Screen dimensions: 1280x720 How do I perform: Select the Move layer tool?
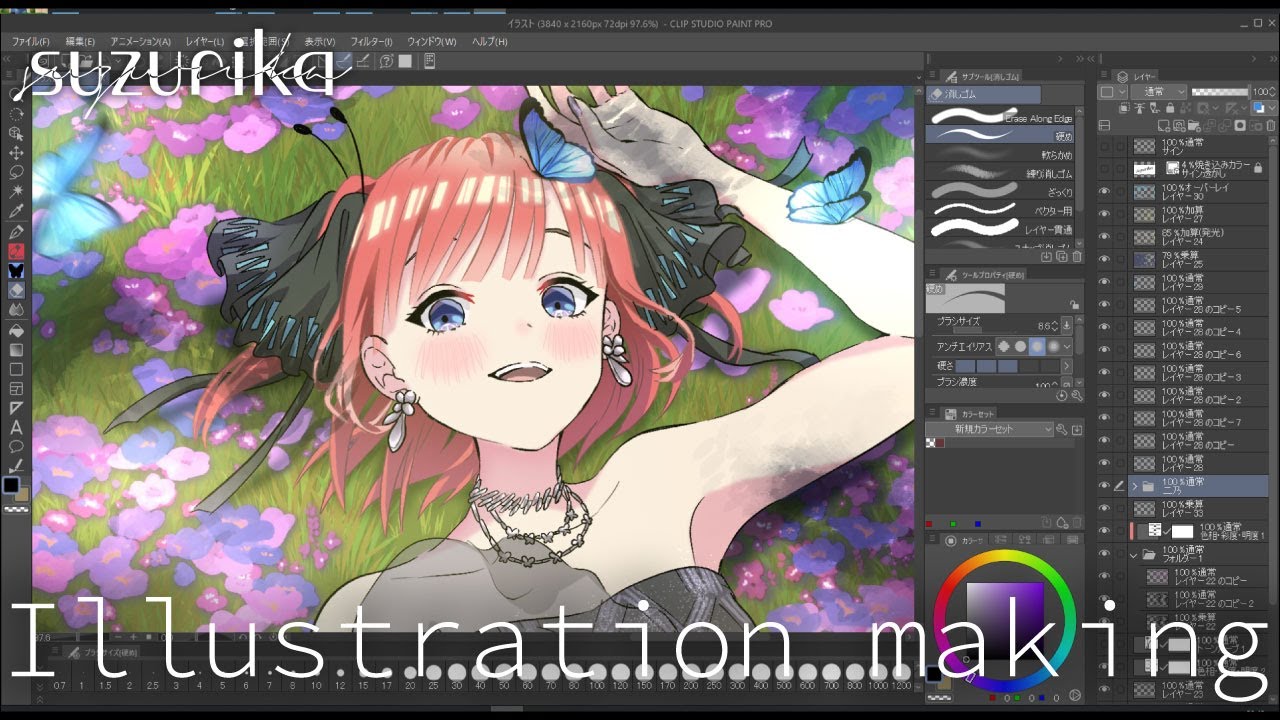[16, 152]
